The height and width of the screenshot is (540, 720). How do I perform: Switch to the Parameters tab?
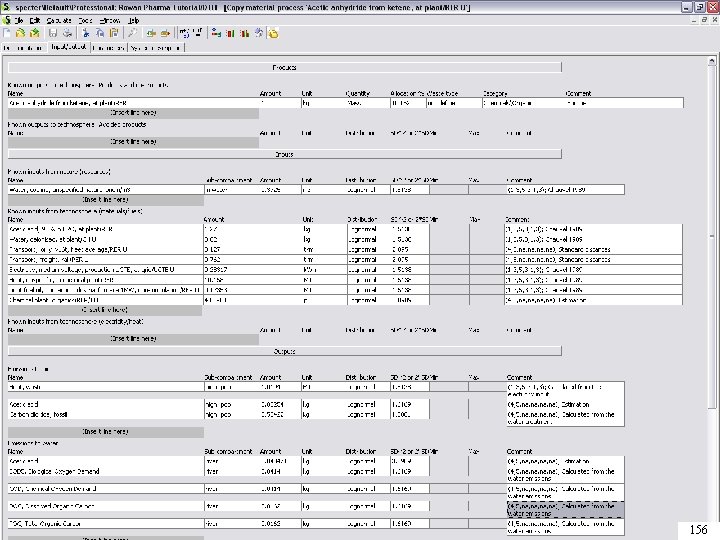point(107,47)
